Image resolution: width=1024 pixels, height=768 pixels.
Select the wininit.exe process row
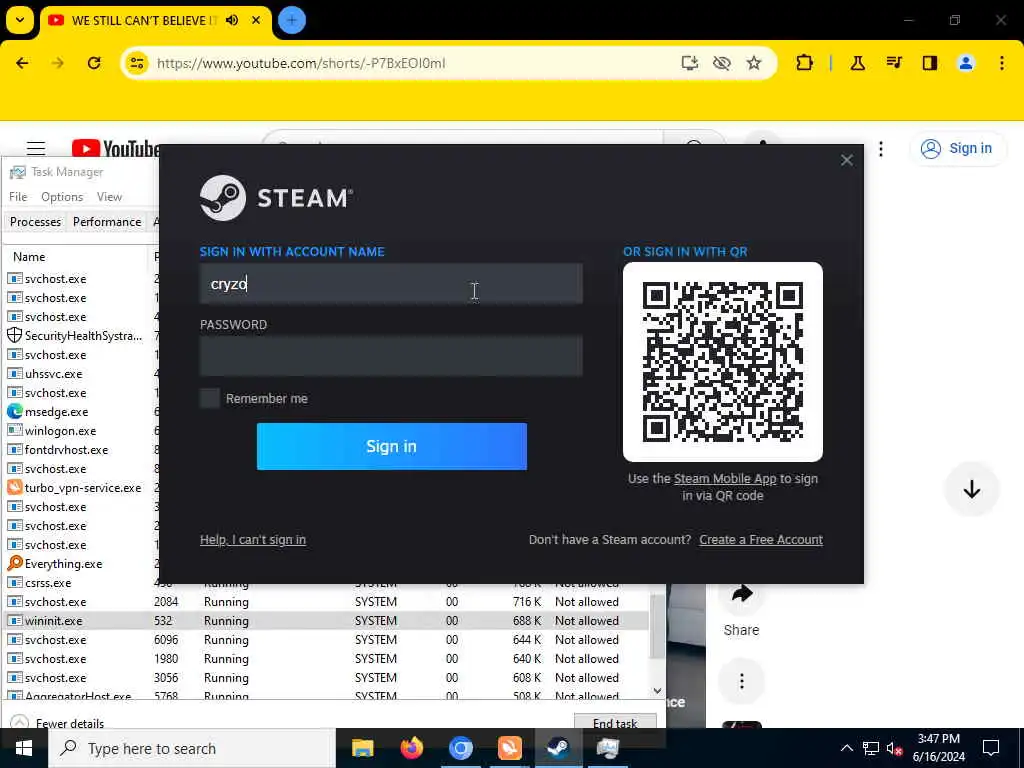[327, 620]
